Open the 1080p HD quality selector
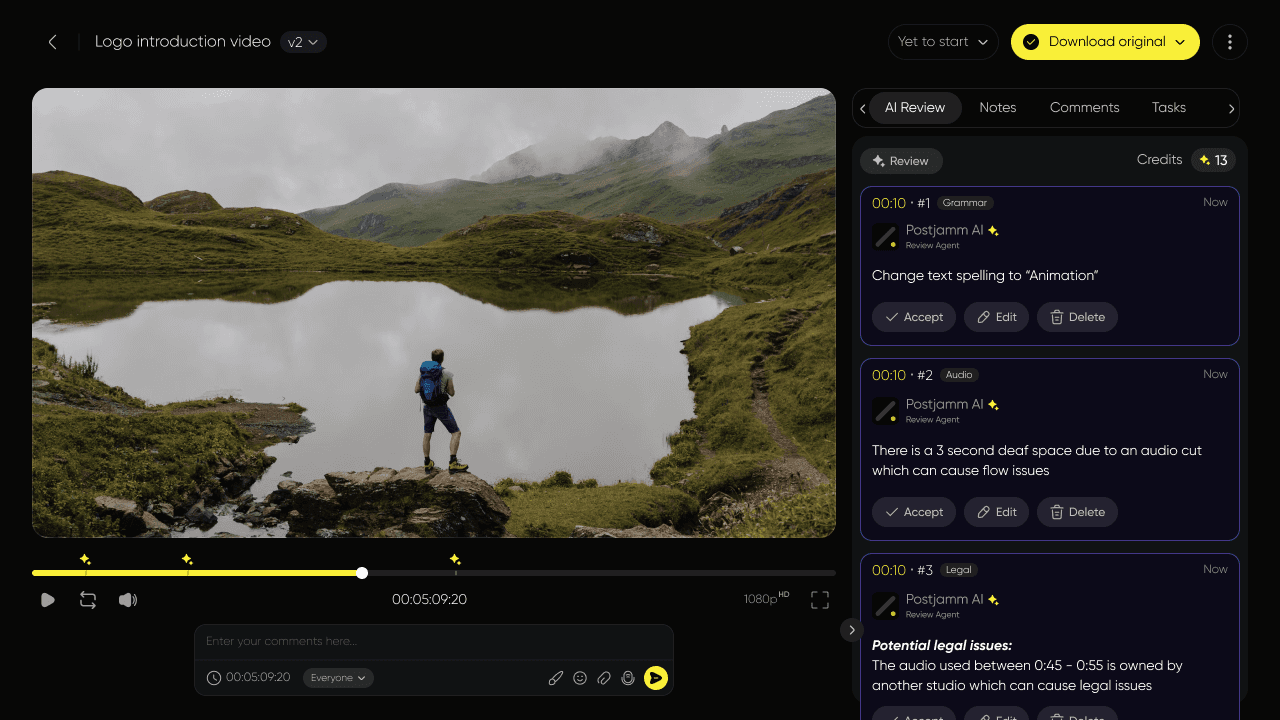The width and height of the screenshot is (1280, 720). pyautogui.click(x=766, y=599)
